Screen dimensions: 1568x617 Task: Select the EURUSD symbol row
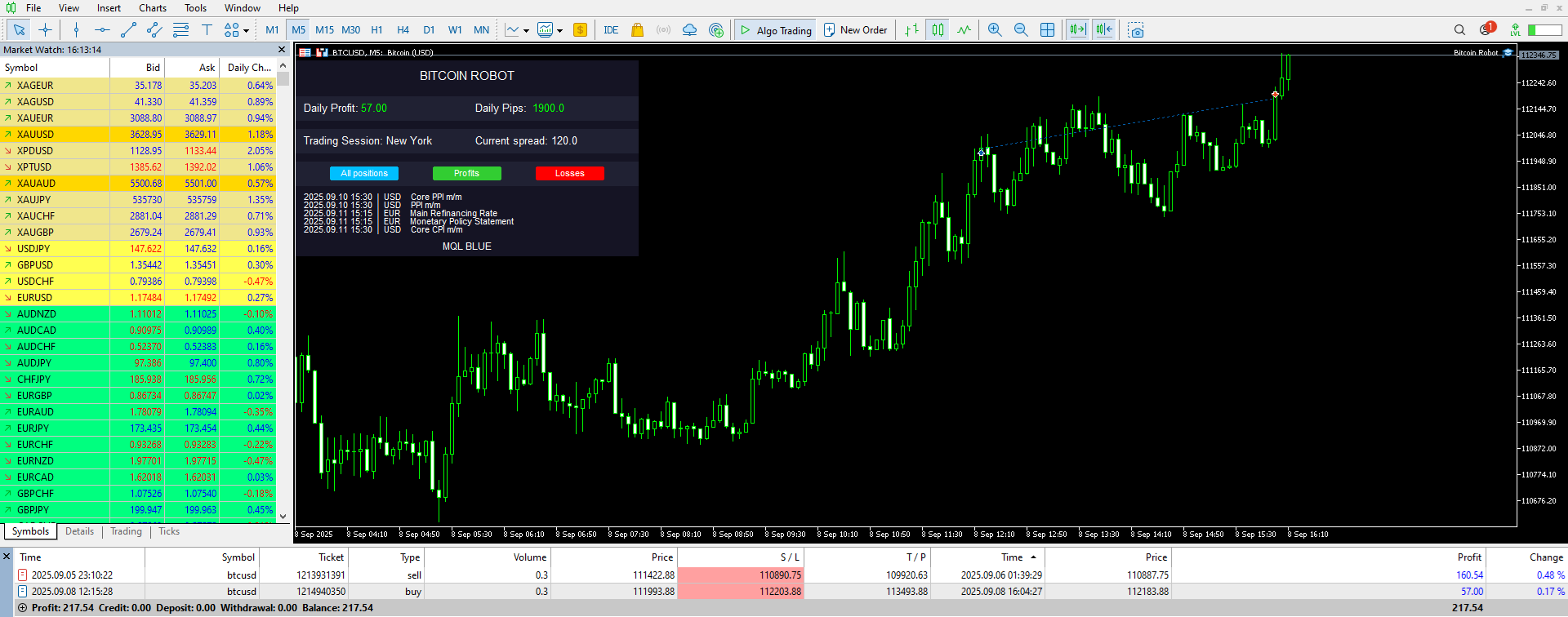(x=138, y=298)
